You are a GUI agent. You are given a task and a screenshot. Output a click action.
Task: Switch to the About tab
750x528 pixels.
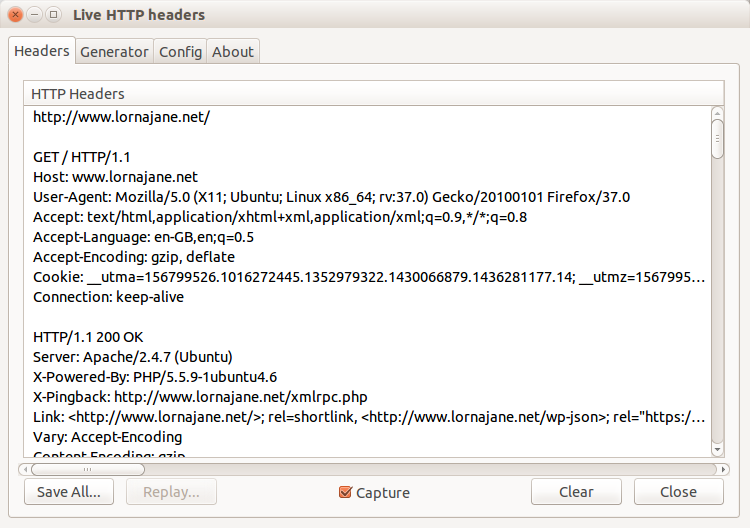(233, 52)
